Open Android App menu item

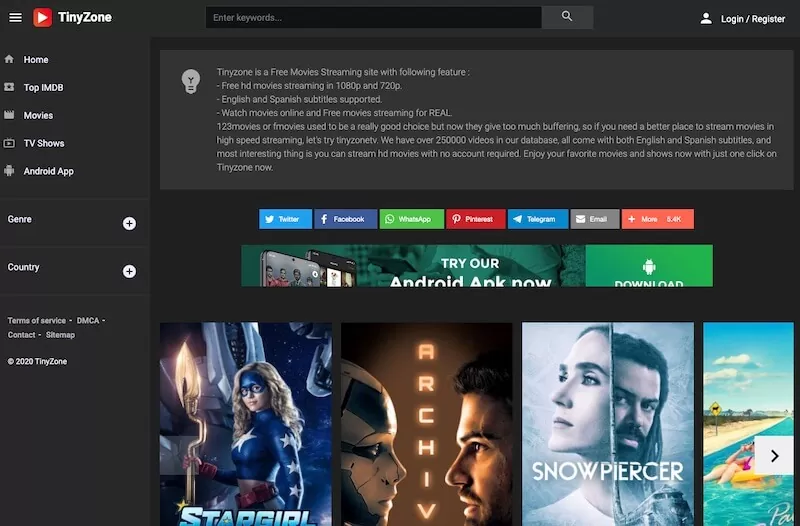point(48,171)
